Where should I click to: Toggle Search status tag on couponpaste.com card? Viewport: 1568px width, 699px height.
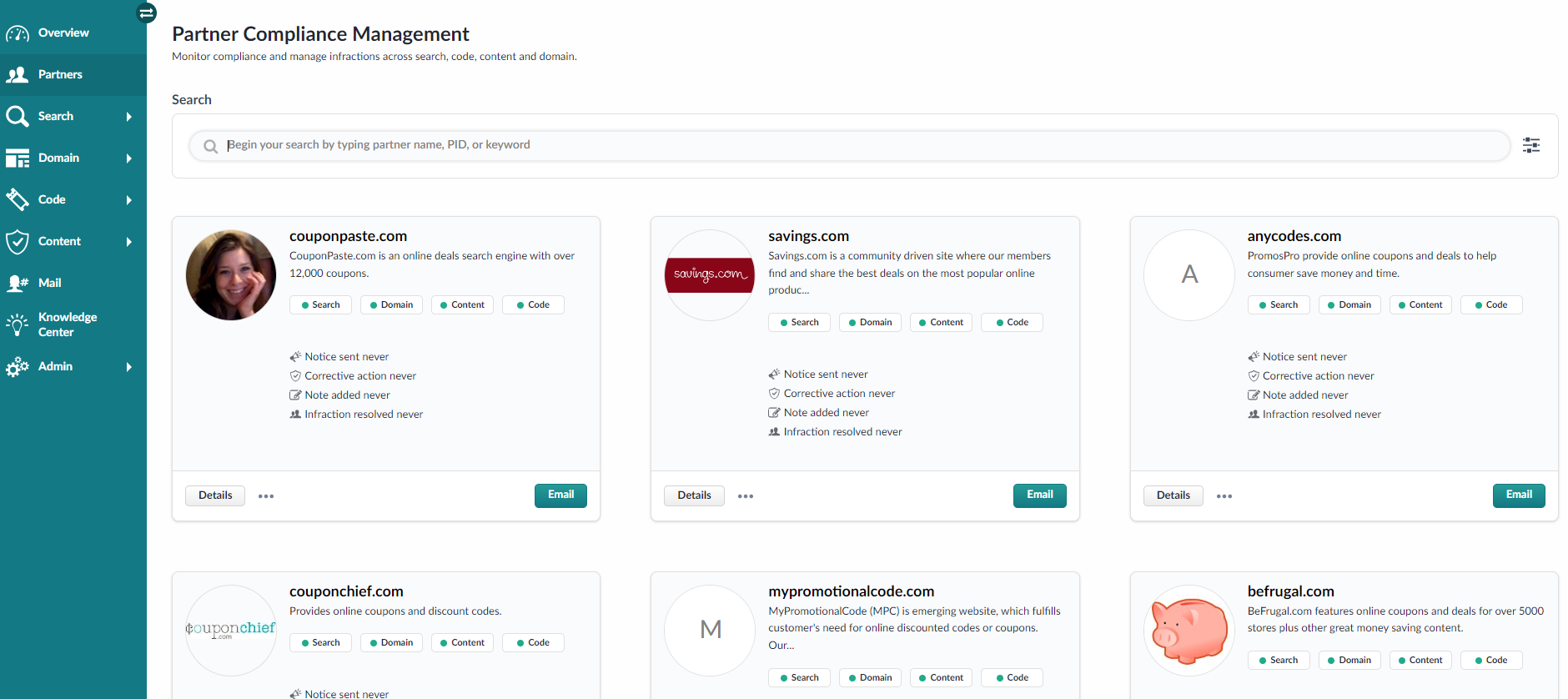click(320, 305)
